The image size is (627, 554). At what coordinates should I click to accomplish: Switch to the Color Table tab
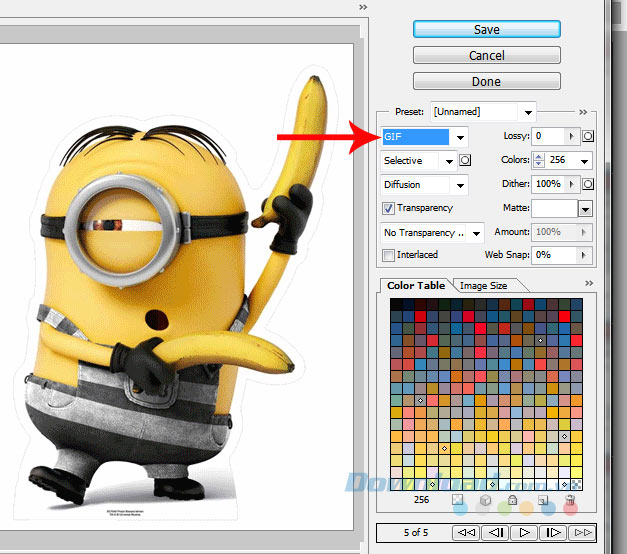416,285
